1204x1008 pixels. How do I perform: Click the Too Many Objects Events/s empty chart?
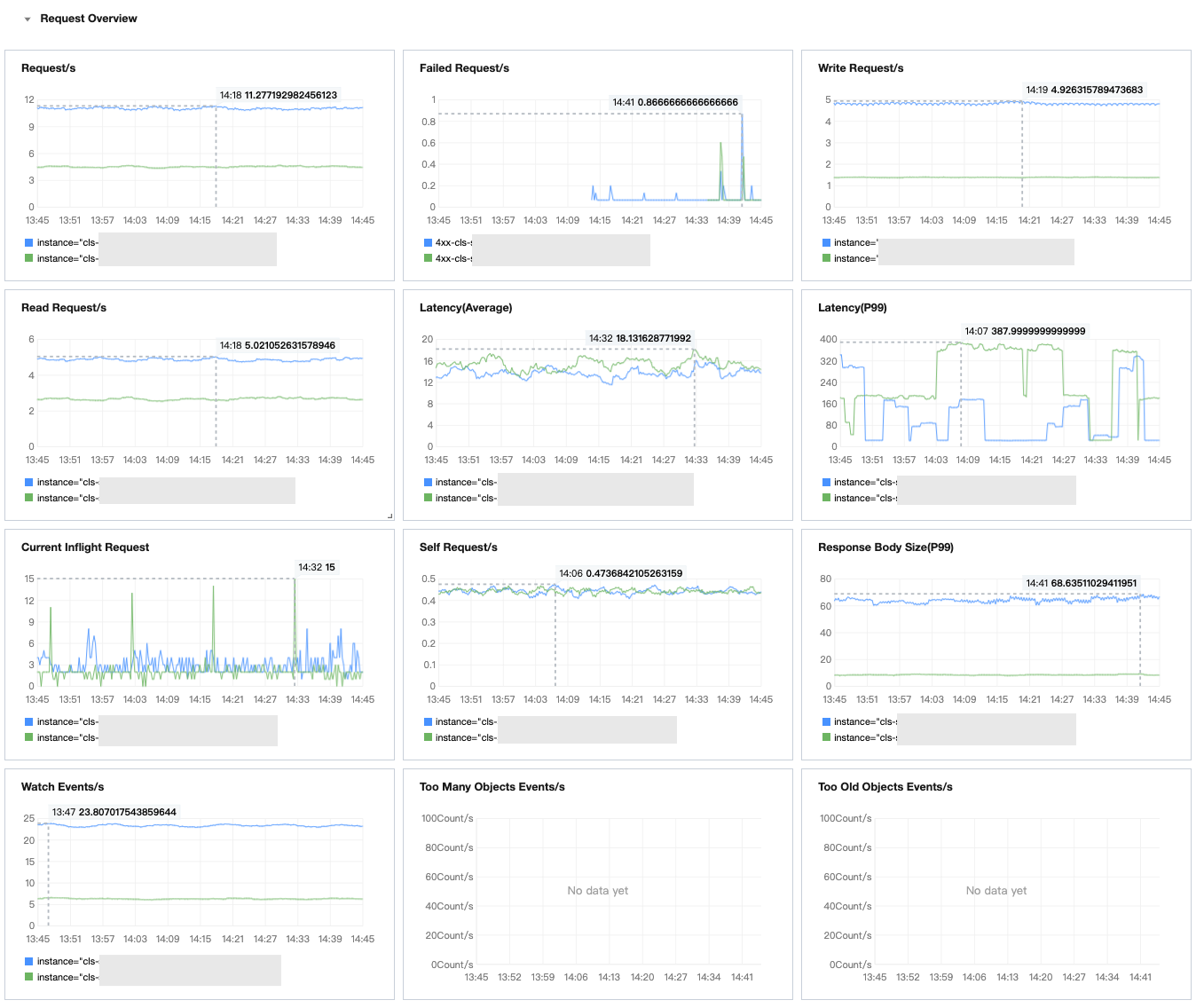[597, 891]
